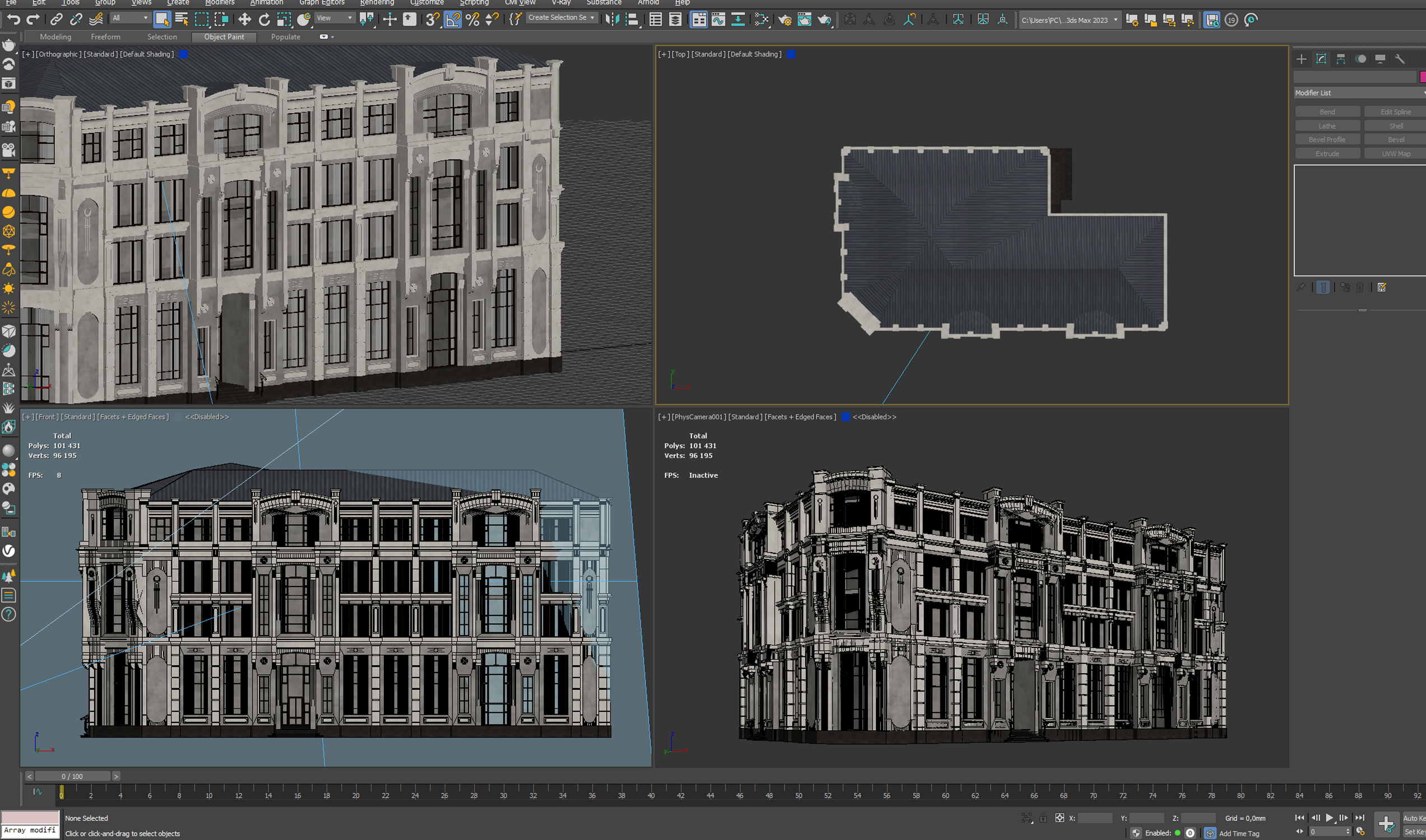This screenshot has width=1426, height=840.
Task: Open the Rendered Frame Window
Action: 804,20
